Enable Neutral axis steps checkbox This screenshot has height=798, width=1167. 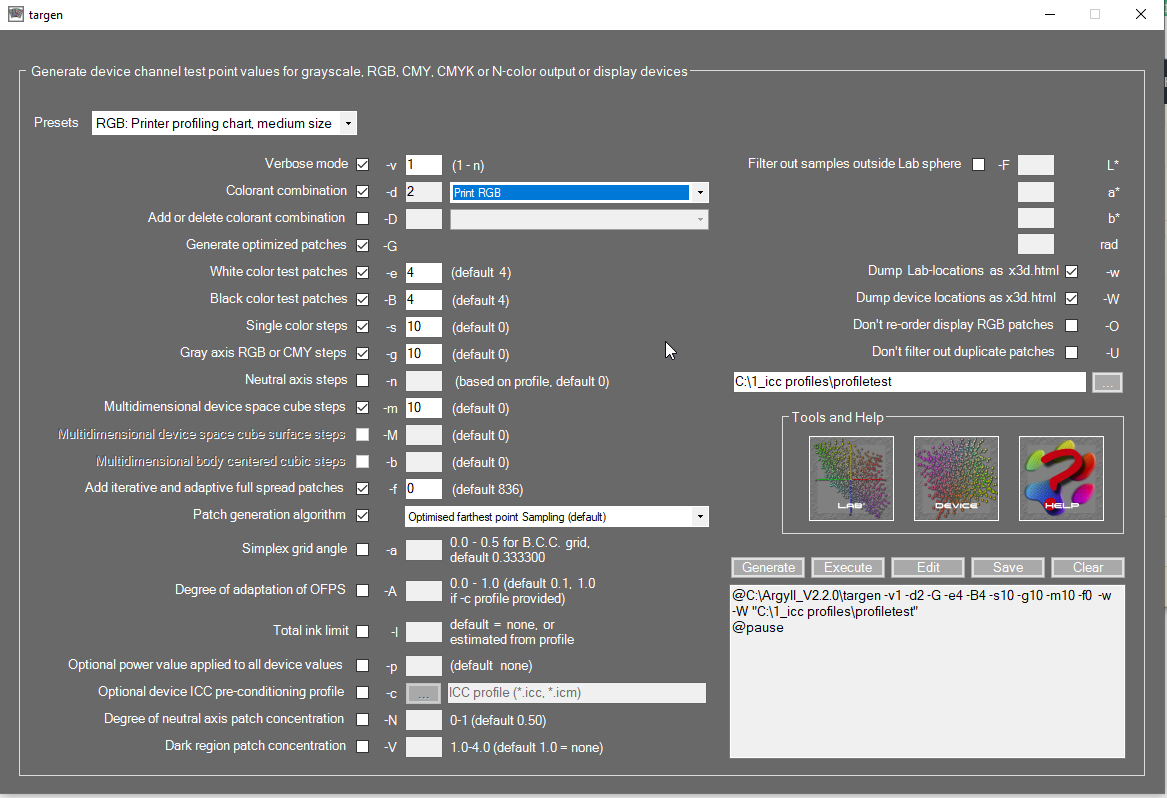362,380
